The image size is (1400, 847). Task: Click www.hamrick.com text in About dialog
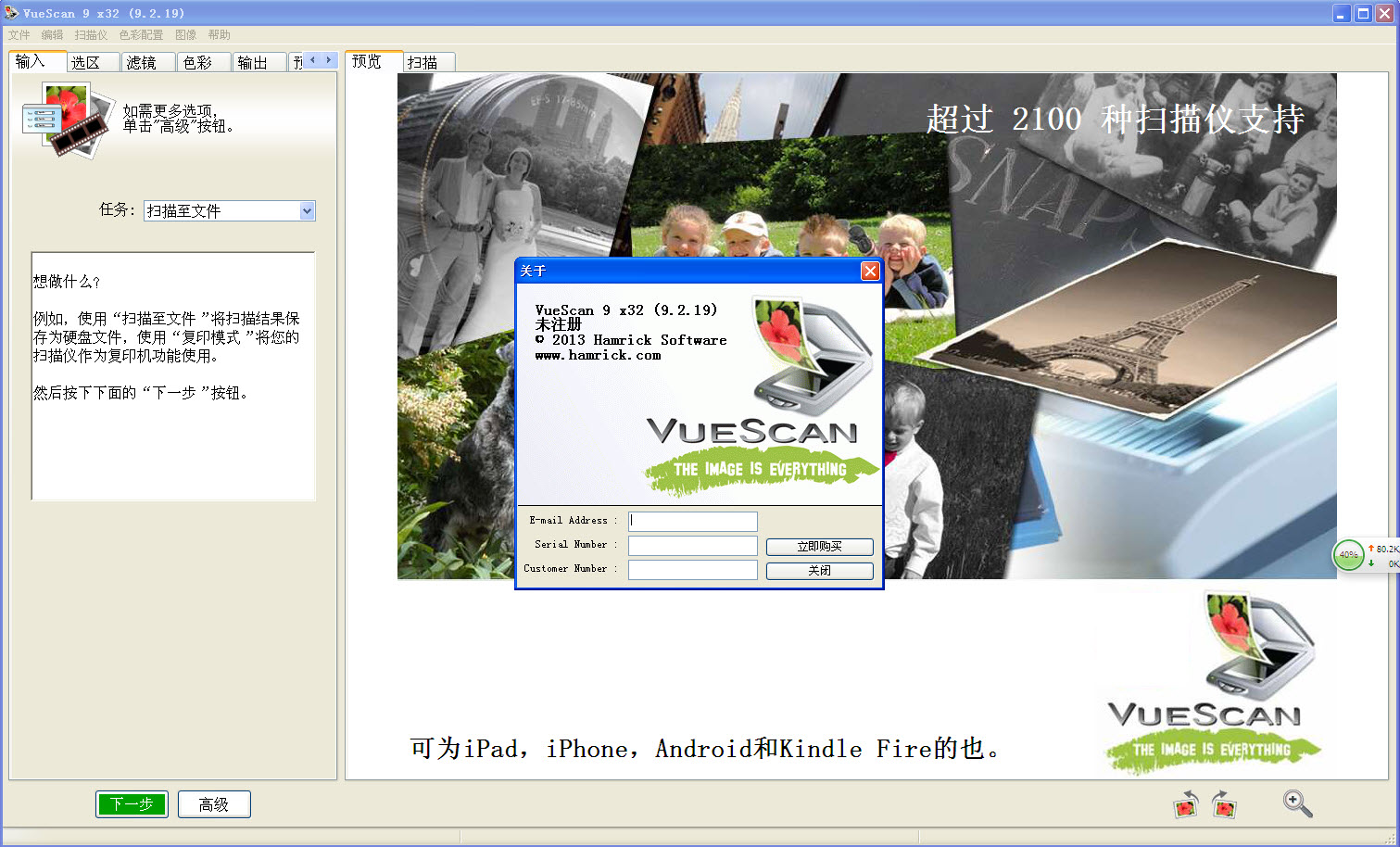tap(598, 355)
